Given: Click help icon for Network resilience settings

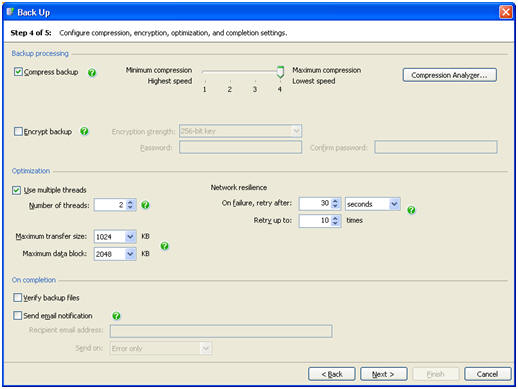Looking at the screenshot, I should pyautogui.click(x=411, y=210).
